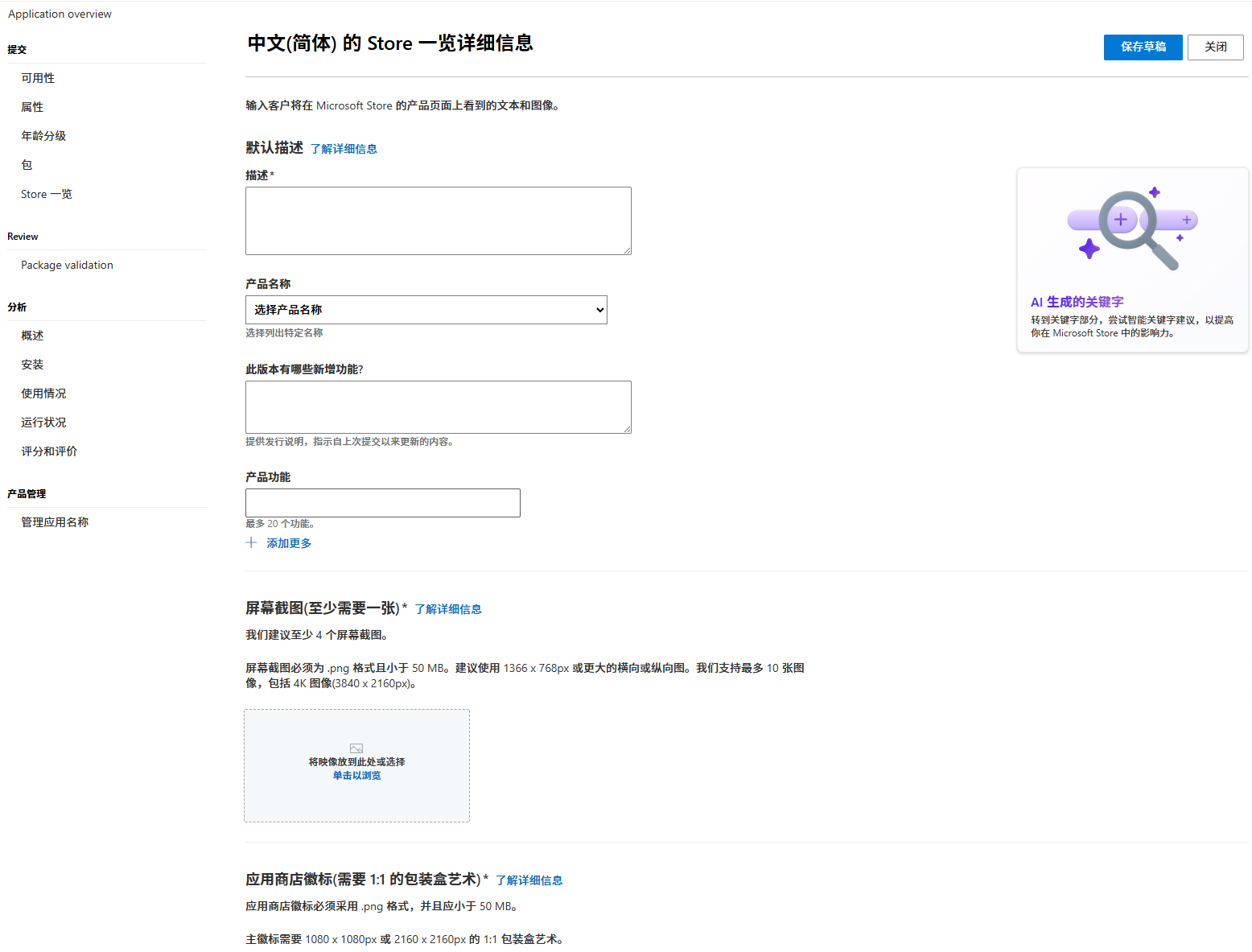Click the 产品功能 input field
Viewport: 1252px width, 952px height.
[382, 502]
